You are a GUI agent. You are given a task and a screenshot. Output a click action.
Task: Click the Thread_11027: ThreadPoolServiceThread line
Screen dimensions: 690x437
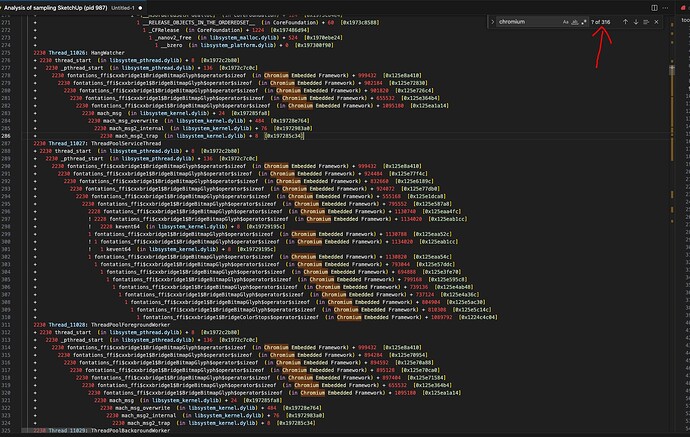[x=97, y=143]
